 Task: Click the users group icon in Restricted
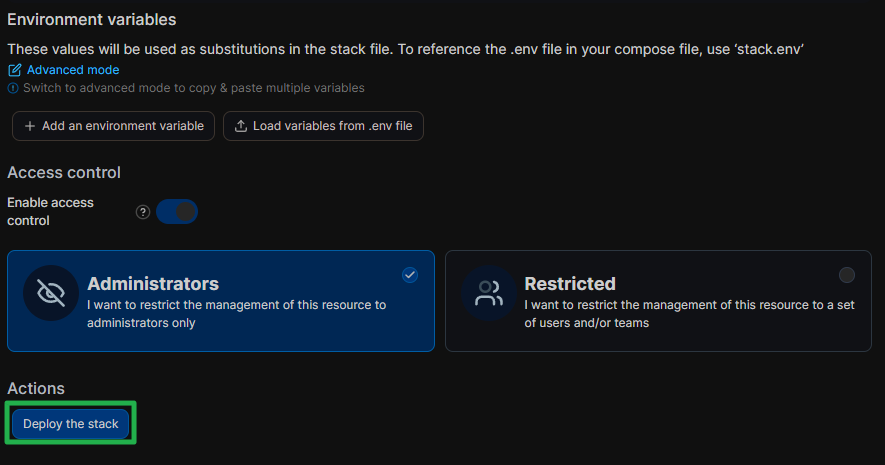coord(489,292)
